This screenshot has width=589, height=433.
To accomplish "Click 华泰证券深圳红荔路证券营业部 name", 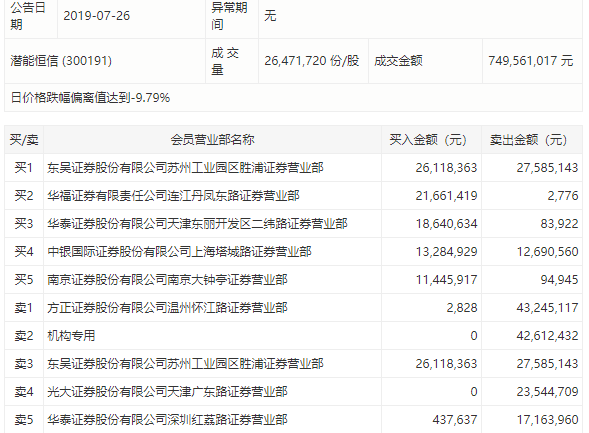I will point(167,419).
